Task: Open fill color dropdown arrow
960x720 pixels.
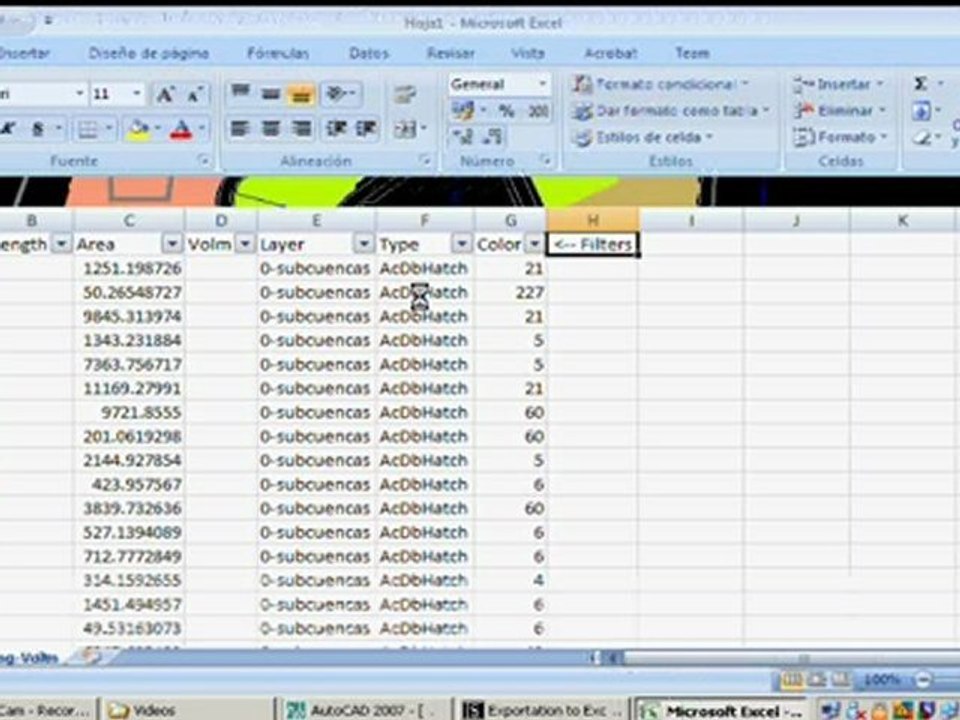Action: coord(157,129)
